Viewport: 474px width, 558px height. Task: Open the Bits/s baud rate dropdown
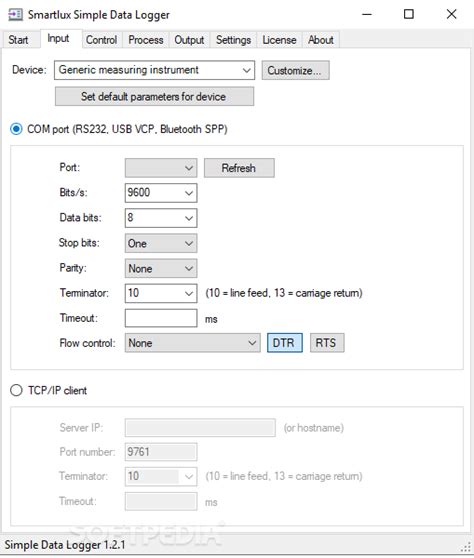[x=161, y=193]
